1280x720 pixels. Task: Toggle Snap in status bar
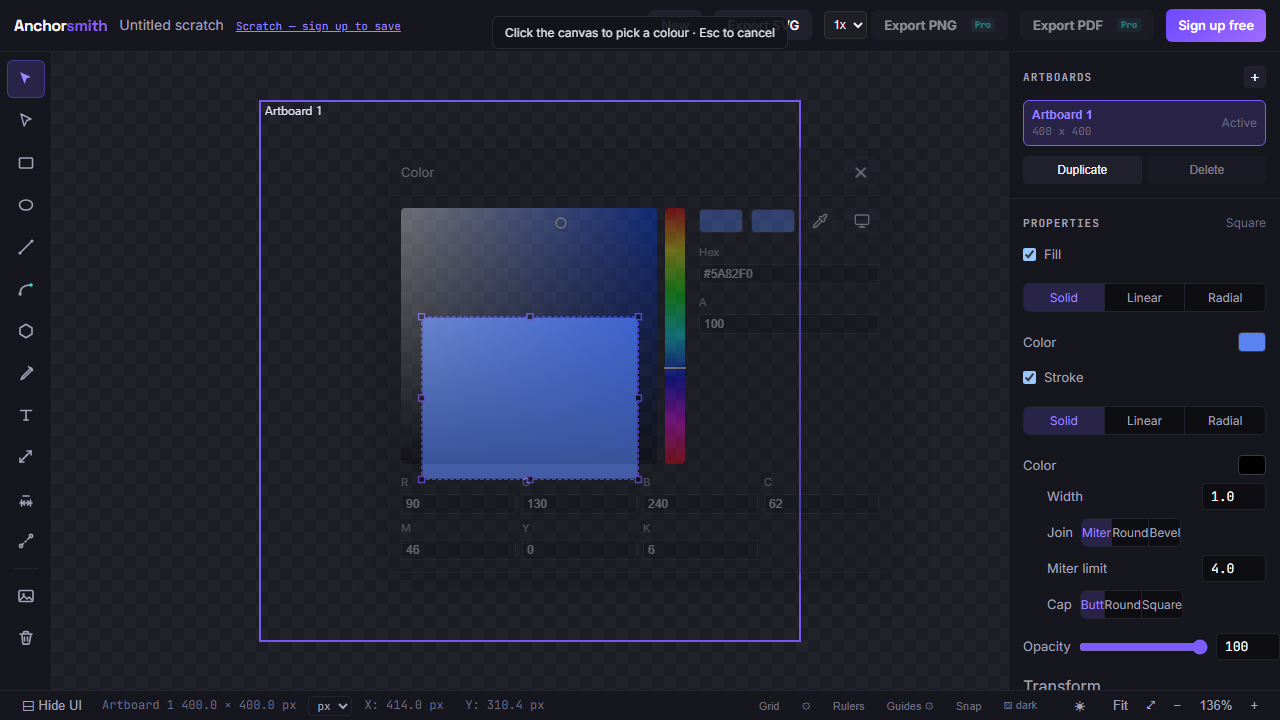[968, 706]
